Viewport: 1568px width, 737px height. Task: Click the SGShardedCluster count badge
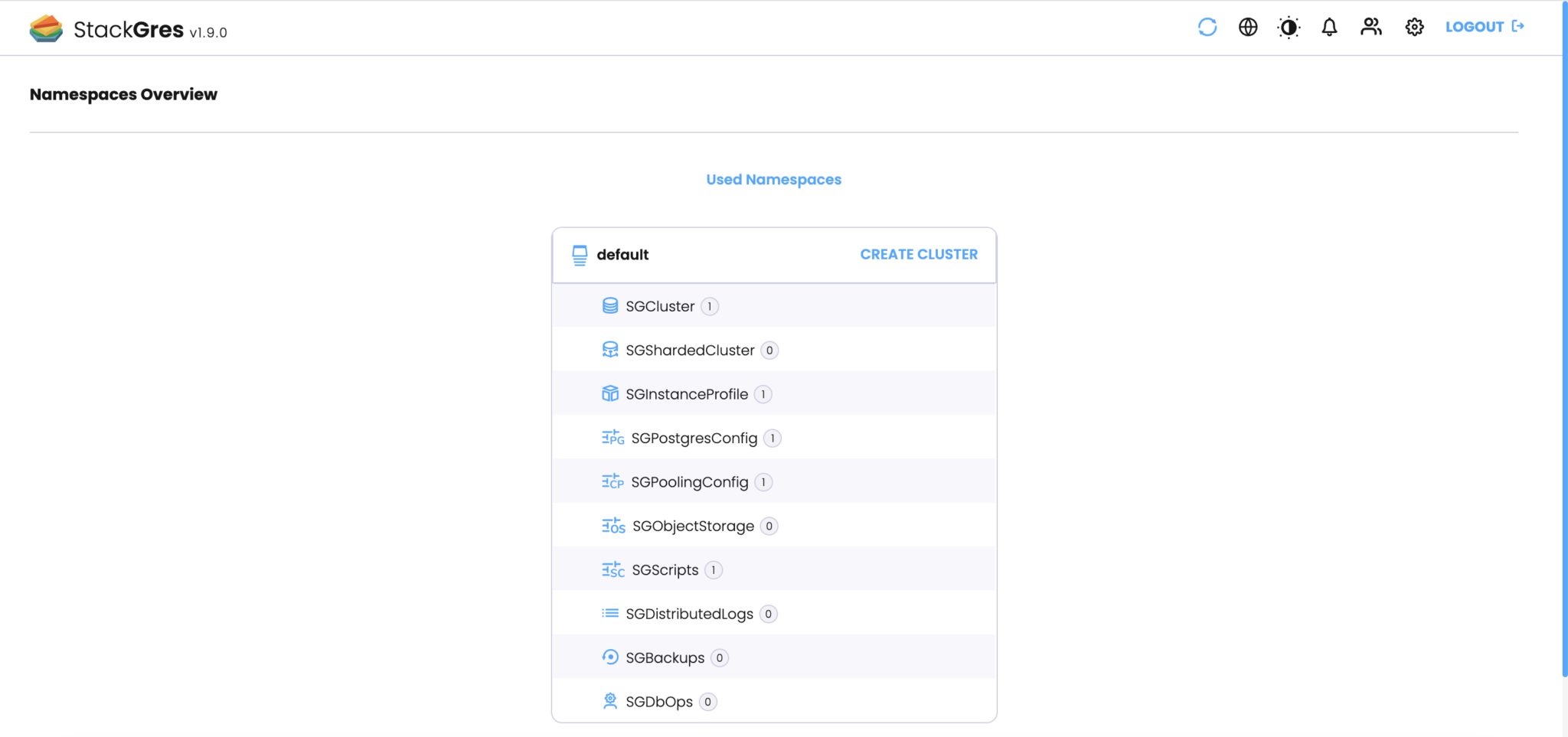point(769,350)
